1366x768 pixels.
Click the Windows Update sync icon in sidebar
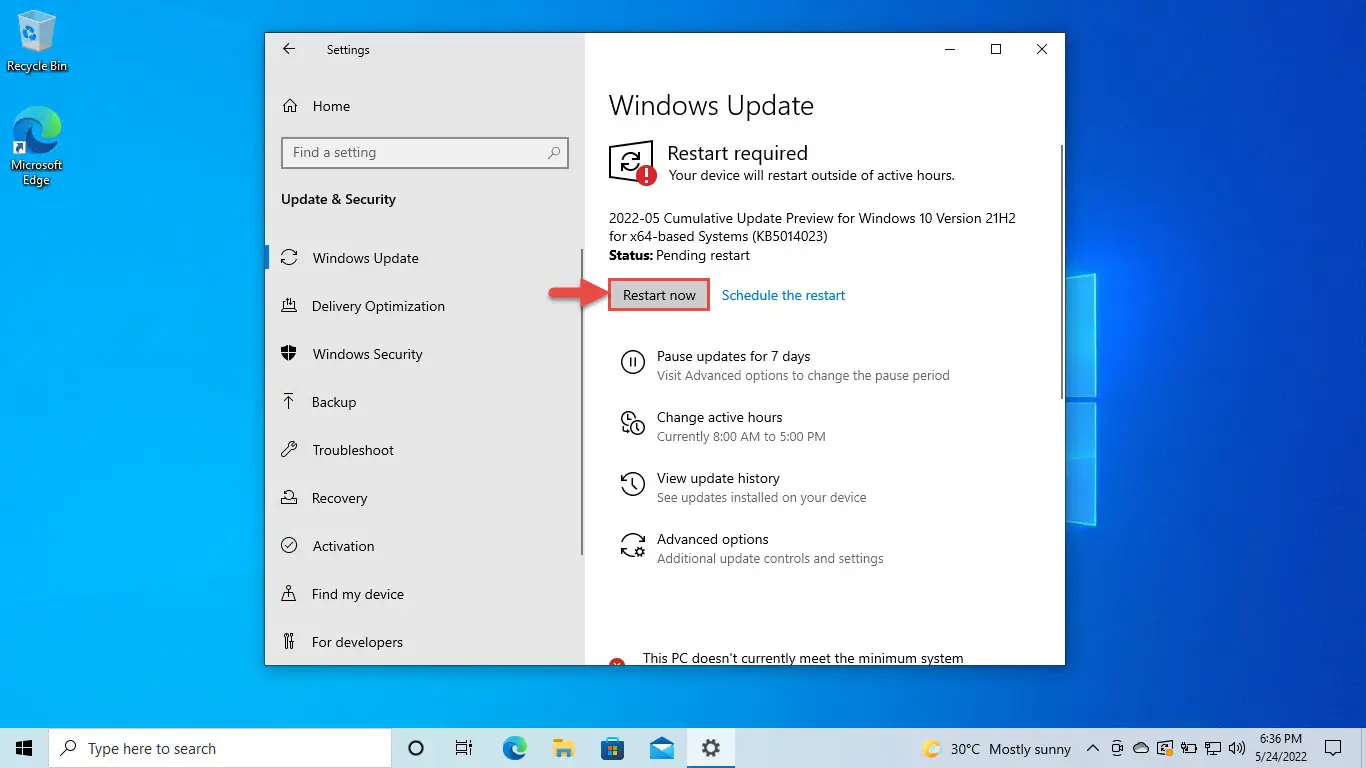289,258
